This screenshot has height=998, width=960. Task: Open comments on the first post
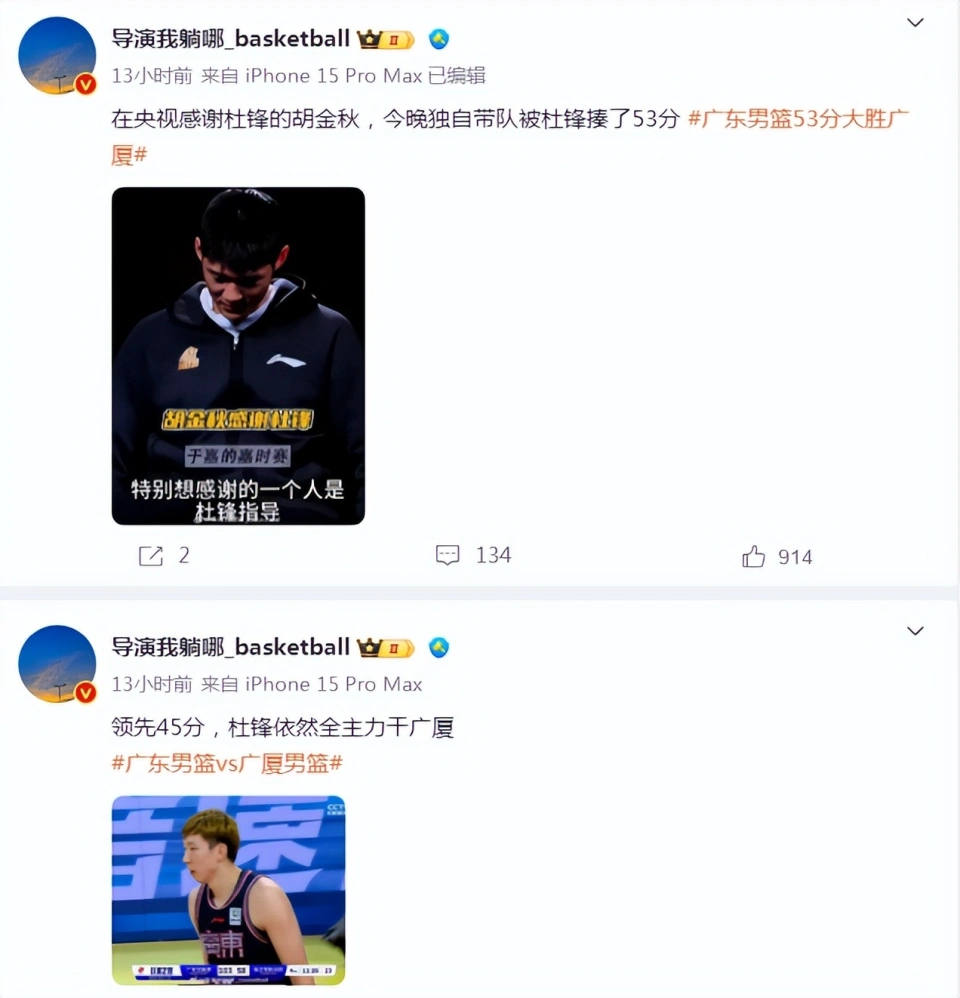pyautogui.click(x=448, y=556)
